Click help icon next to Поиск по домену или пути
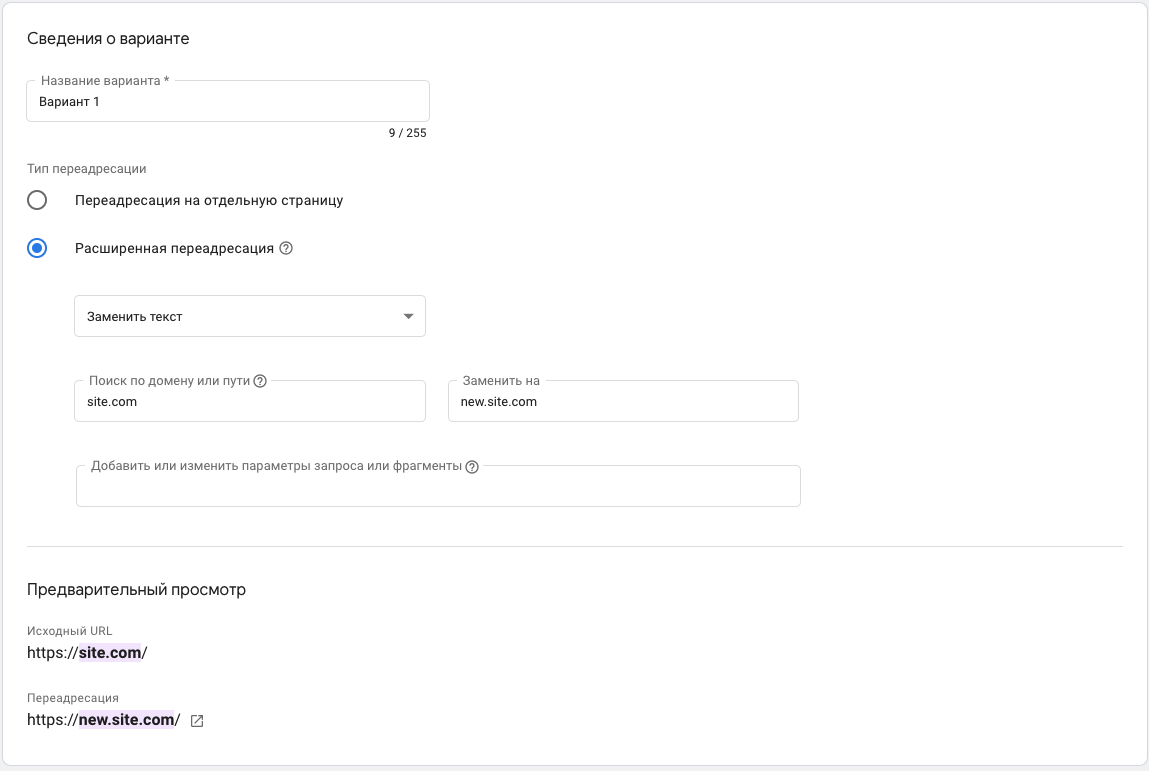1149x771 pixels. click(x=260, y=381)
